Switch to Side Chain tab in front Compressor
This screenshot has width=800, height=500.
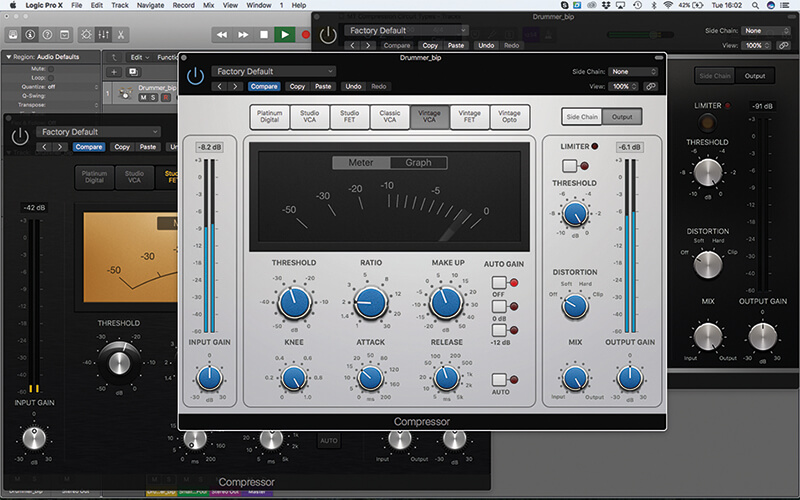pos(582,117)
